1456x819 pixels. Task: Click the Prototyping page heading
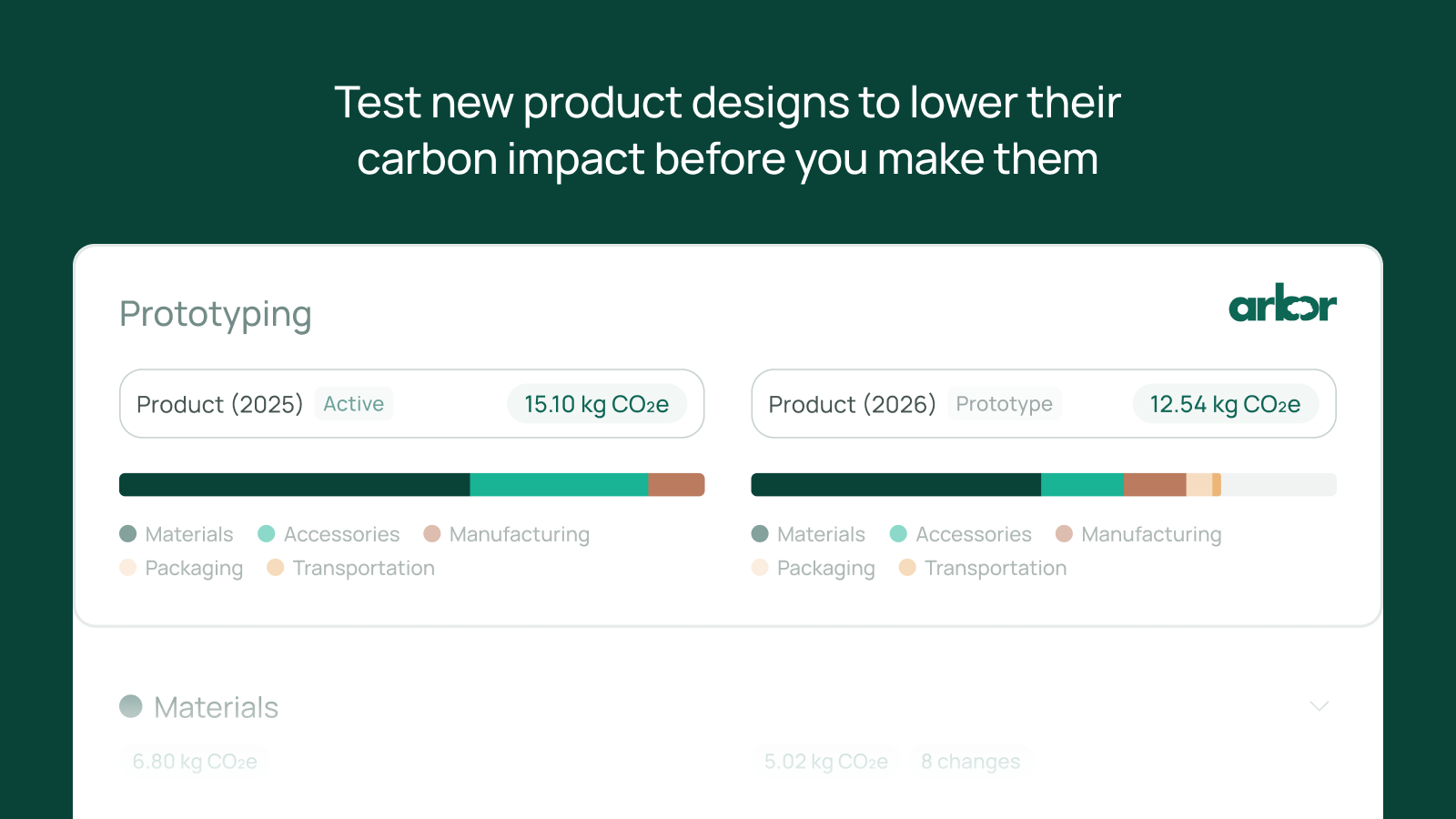coord(216,314)
